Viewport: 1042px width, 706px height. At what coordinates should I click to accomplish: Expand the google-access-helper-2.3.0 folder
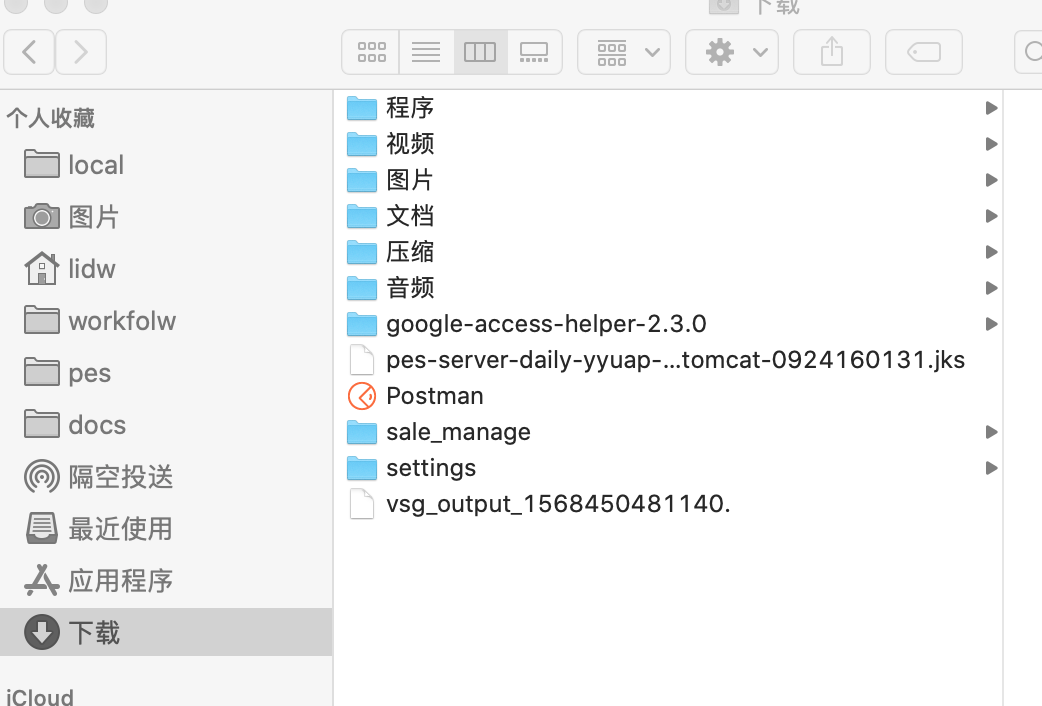click(991, 324)
